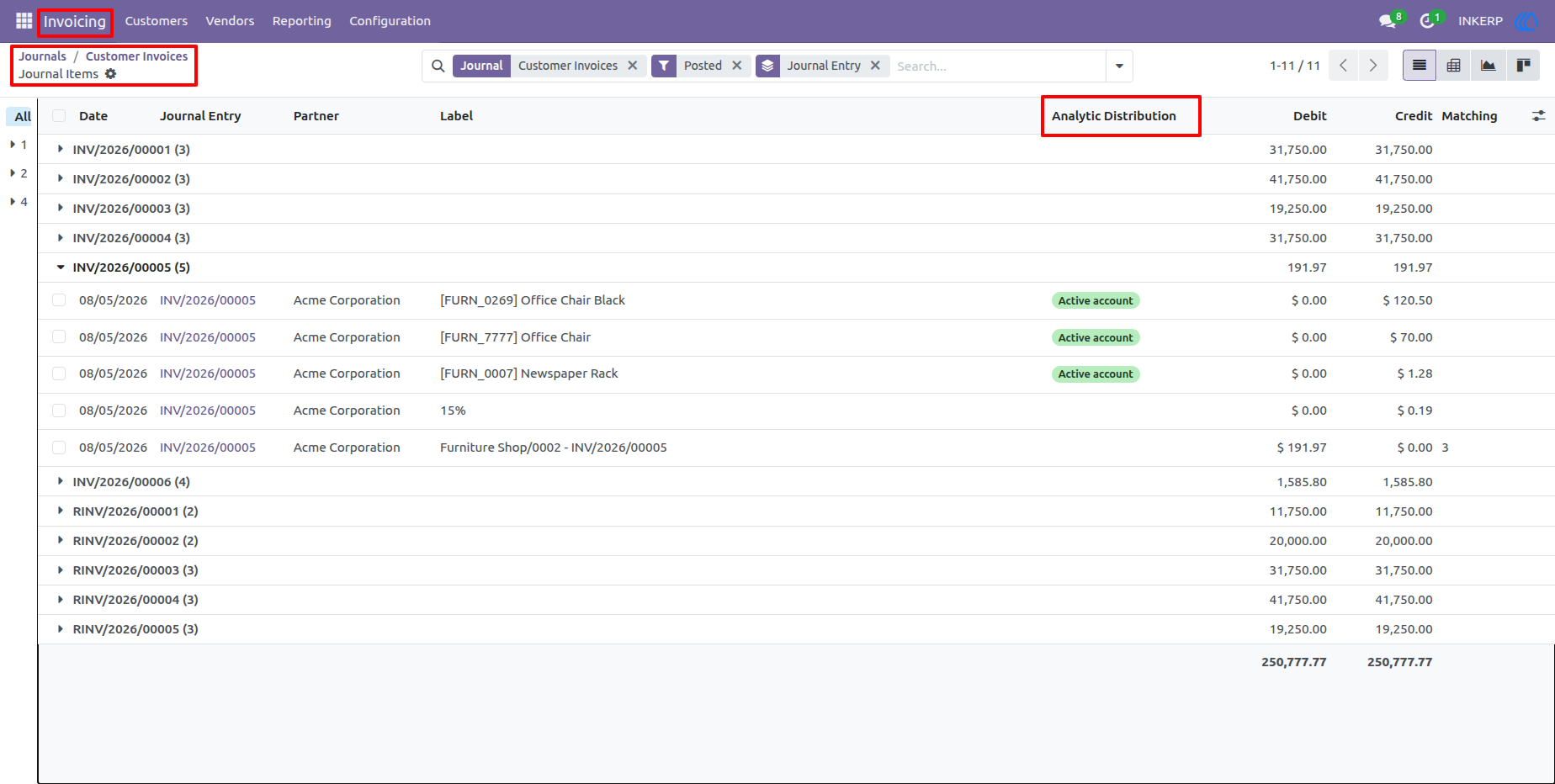Collapse the INV/2026/00005 group
Screen dimensions: 1555x784
131,268
